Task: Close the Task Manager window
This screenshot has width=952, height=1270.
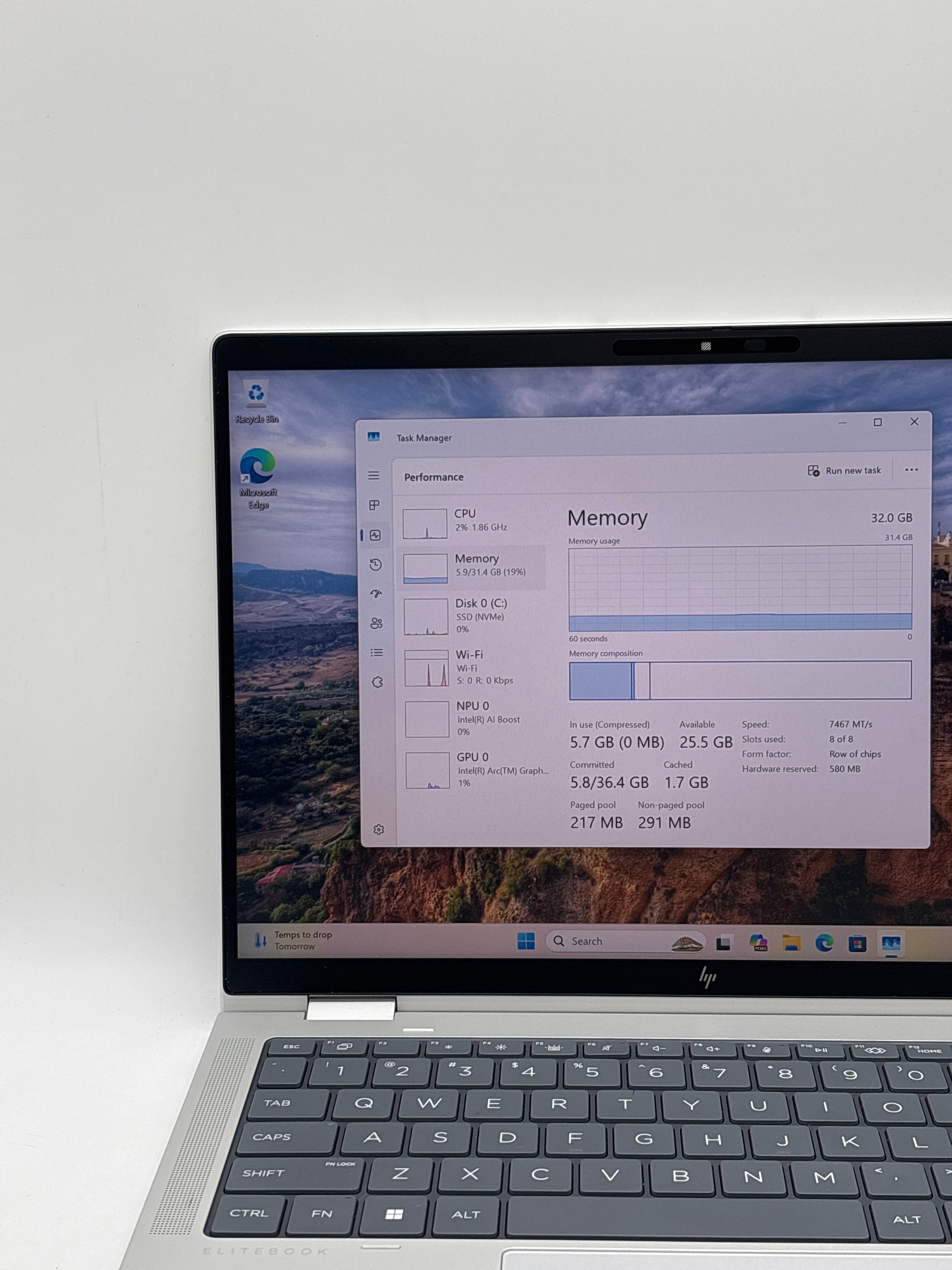Action: tap(914, 422)
